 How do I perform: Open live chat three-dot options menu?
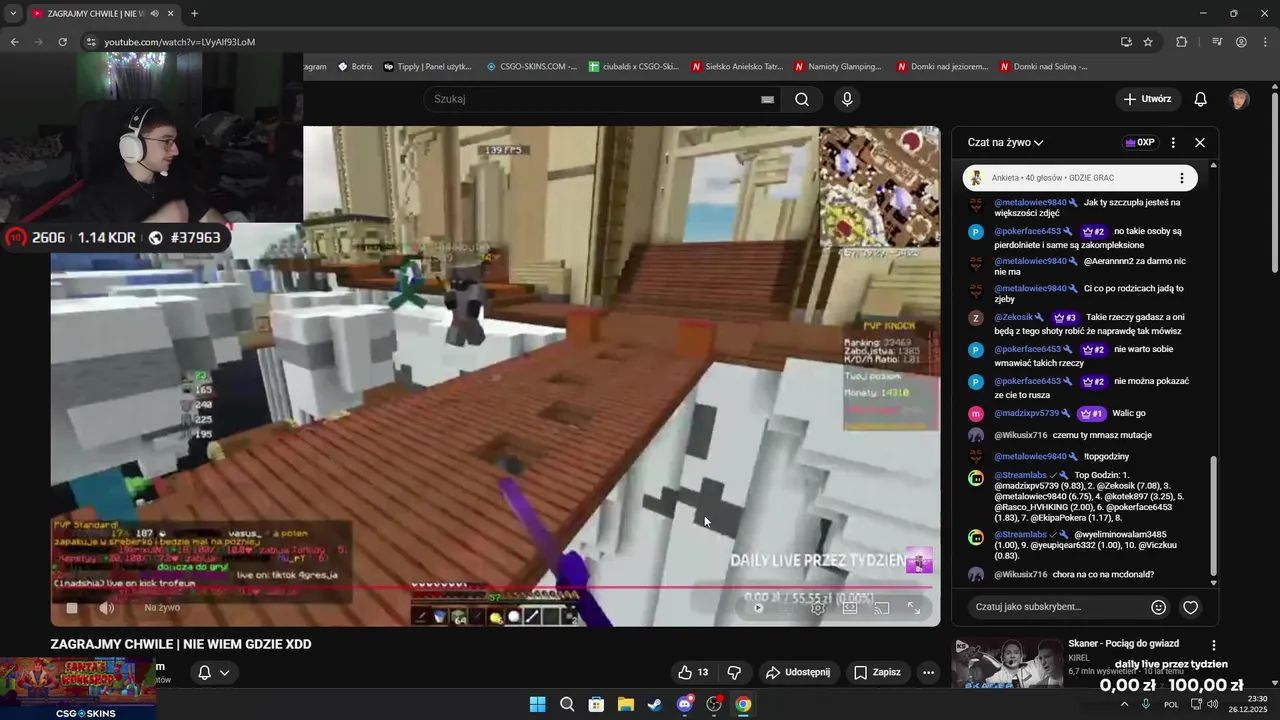pos(1173,143)
